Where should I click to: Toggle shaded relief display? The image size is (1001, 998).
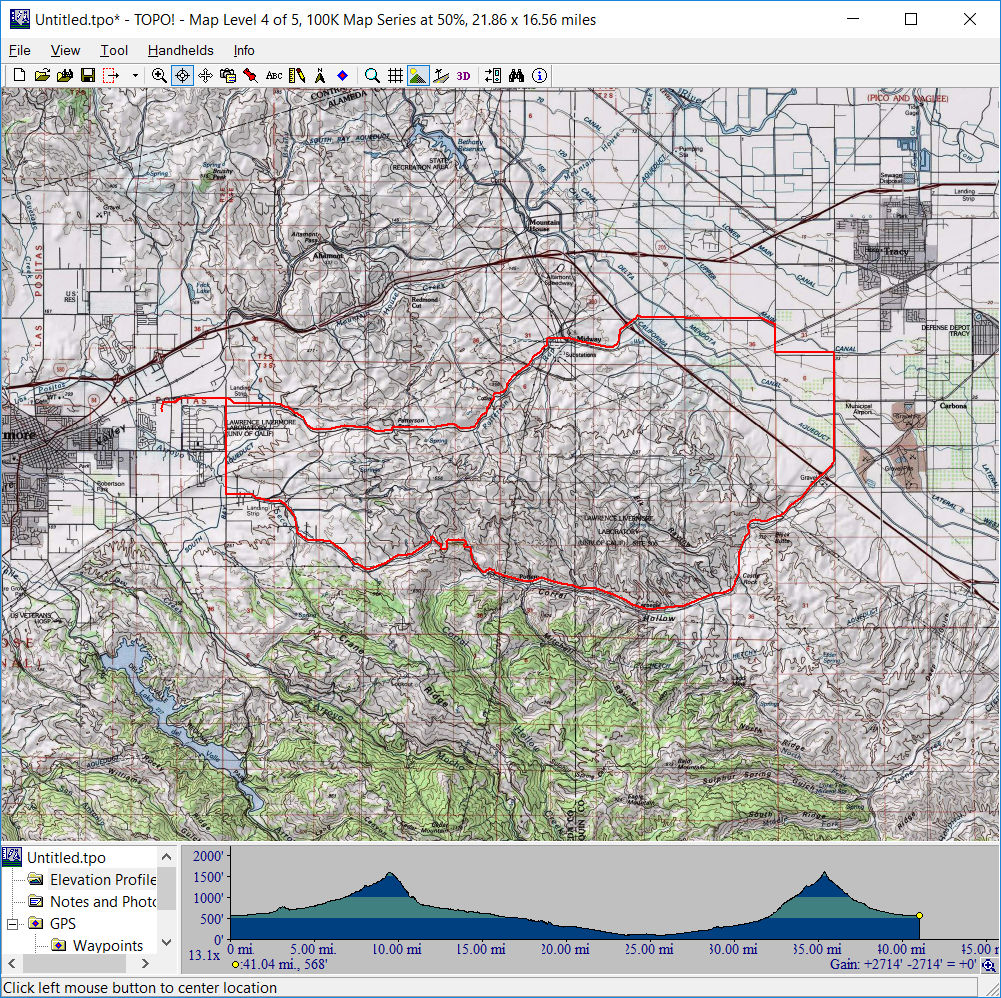(x=418, y=75)
